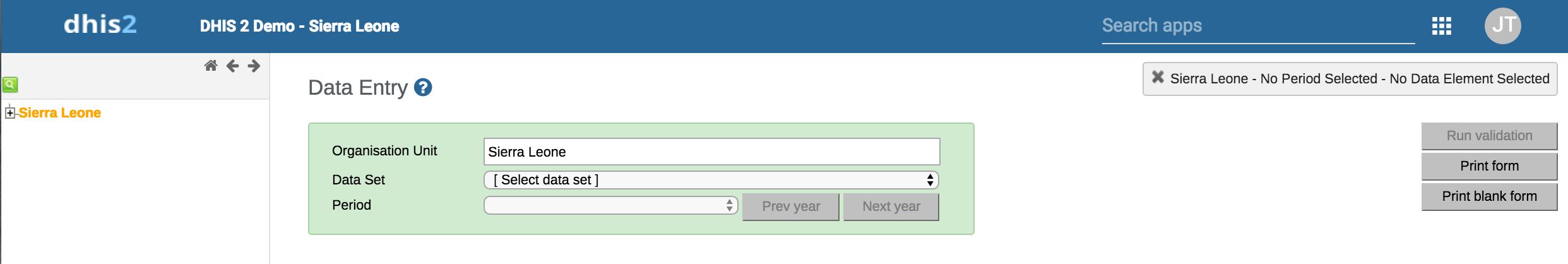Click the Prev year button
Viewport: 1568px width, 264px height.
click(790, 207)
